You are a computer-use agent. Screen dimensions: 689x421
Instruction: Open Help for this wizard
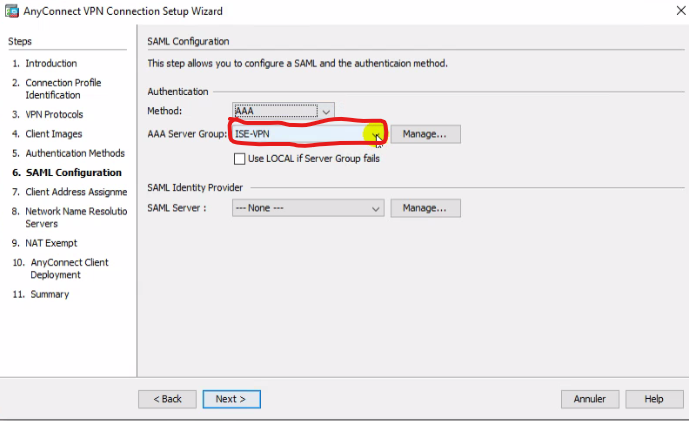click(x=654, y=399)
